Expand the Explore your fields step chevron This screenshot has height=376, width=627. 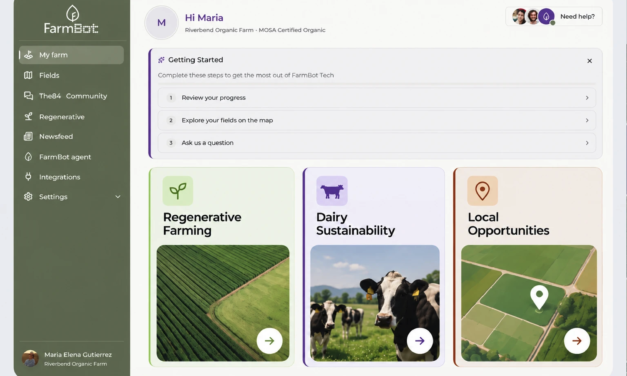pyautogui.click(x=587, y=120)
